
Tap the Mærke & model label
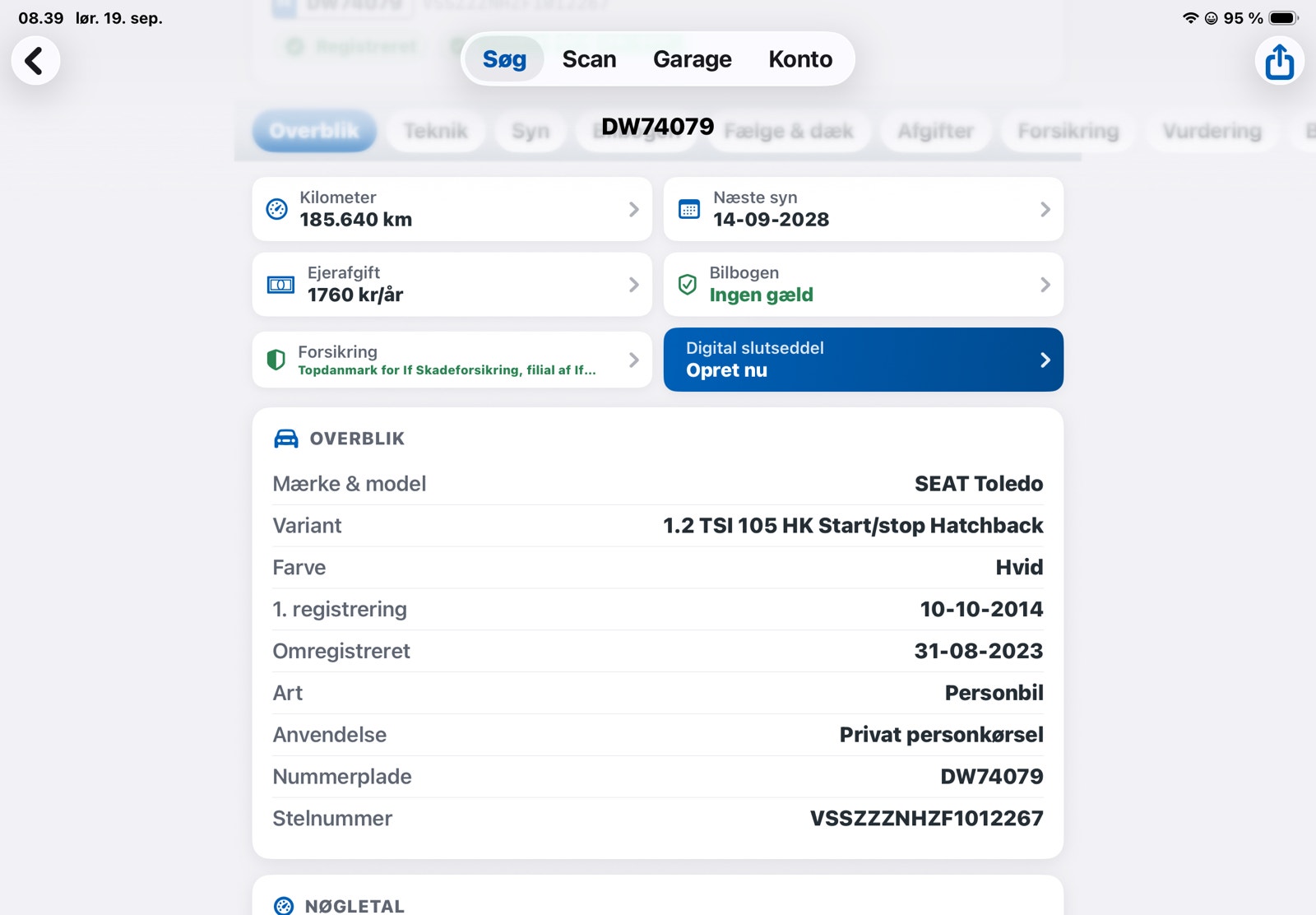[x=350, y=484]
